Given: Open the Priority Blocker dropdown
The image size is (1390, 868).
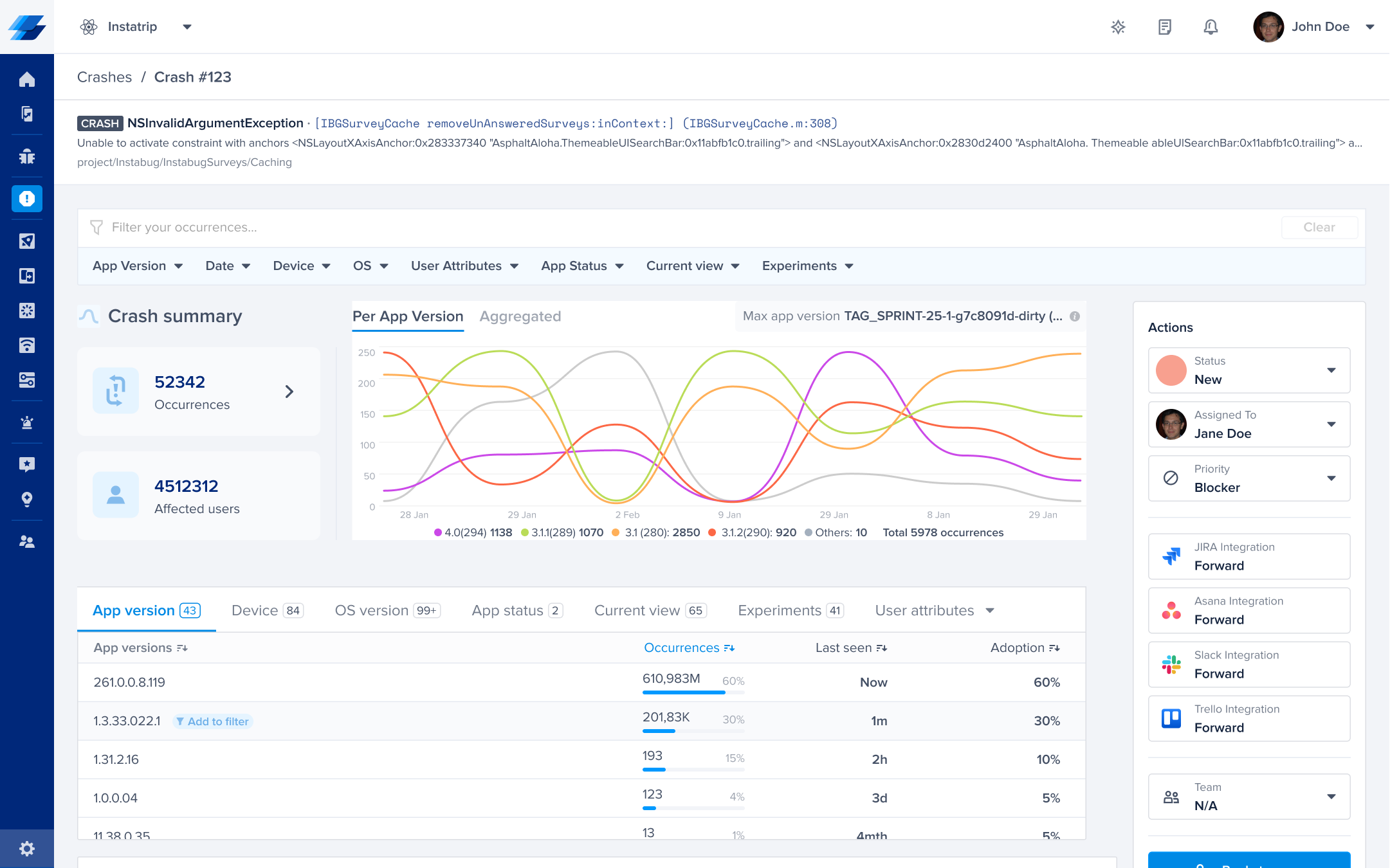Looking at the screenshot, I should 1248,478.
